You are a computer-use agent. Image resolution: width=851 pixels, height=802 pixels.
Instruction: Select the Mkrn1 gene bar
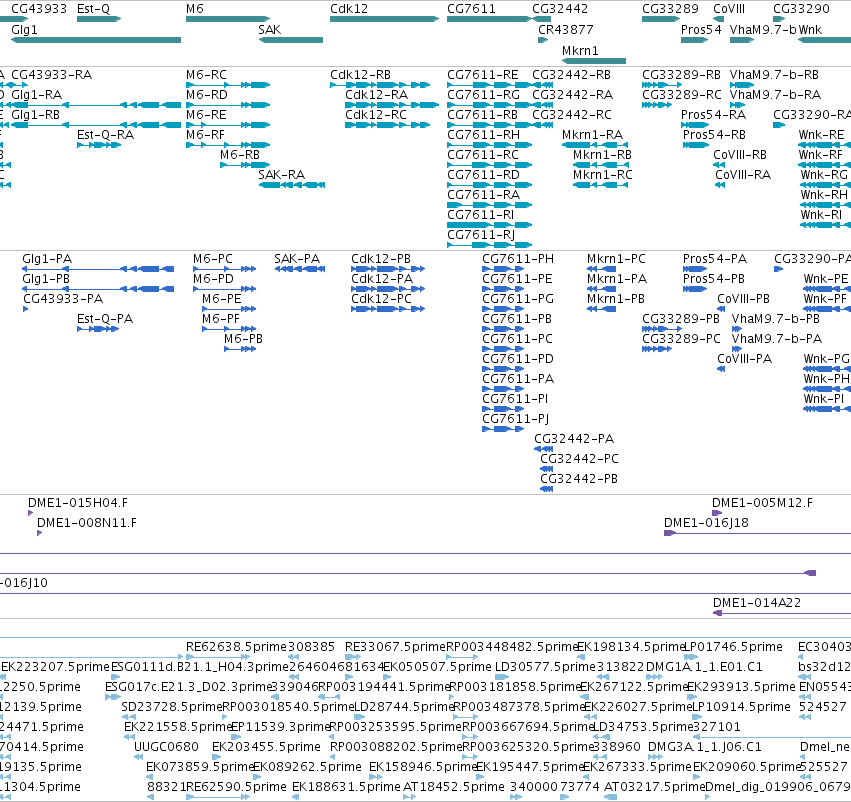click(x=594, y=61)
